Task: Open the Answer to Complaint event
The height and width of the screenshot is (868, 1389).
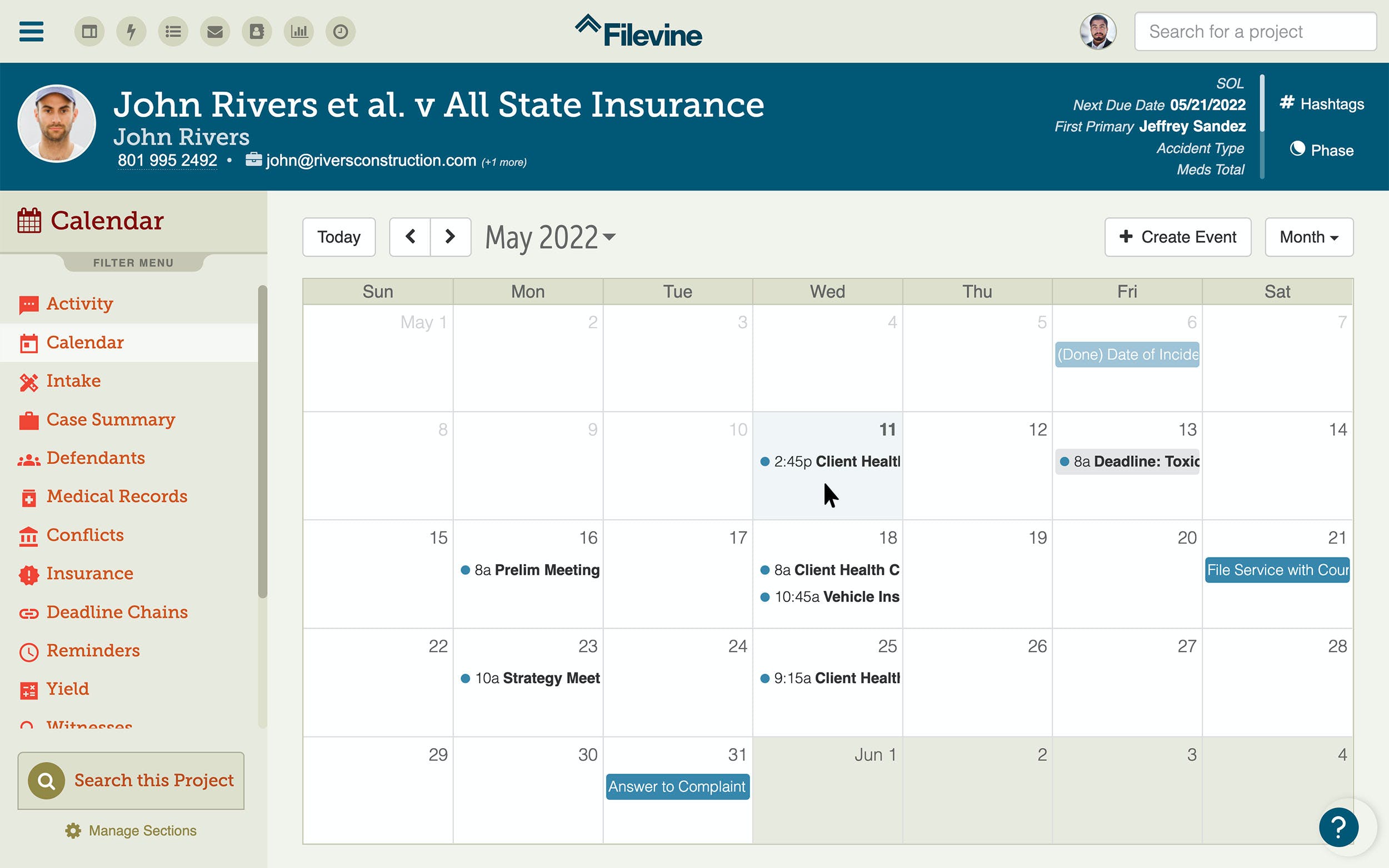Action: tap(677, 786)
